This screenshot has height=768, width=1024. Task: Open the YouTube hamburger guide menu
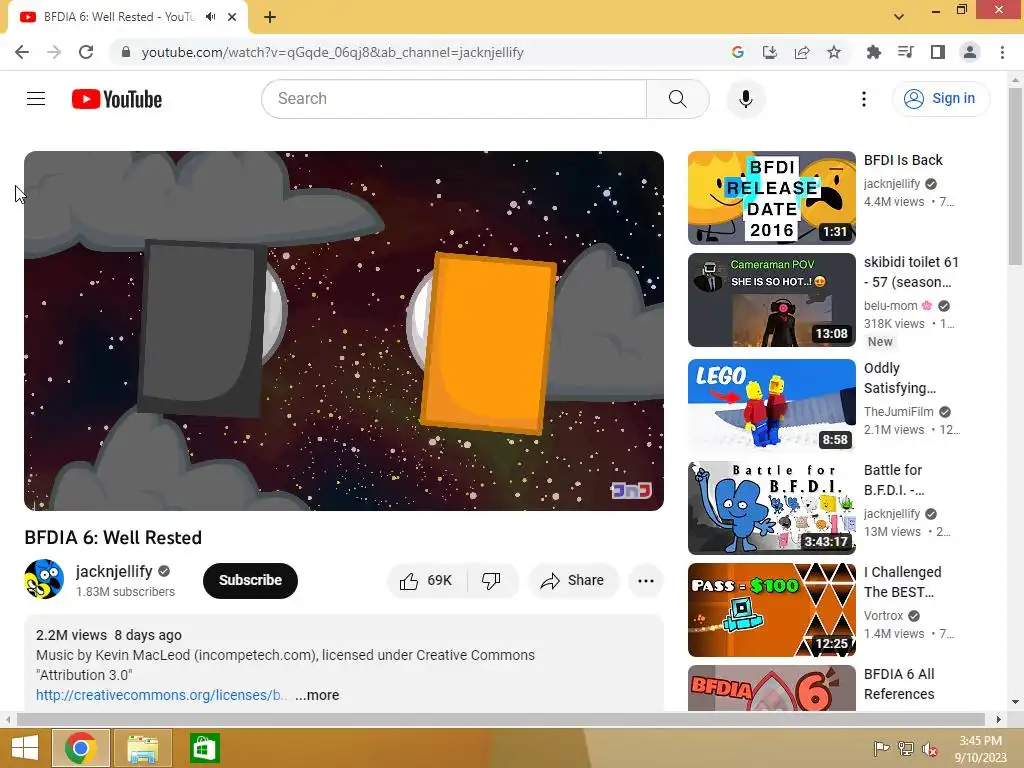click(x=36, y=99)
